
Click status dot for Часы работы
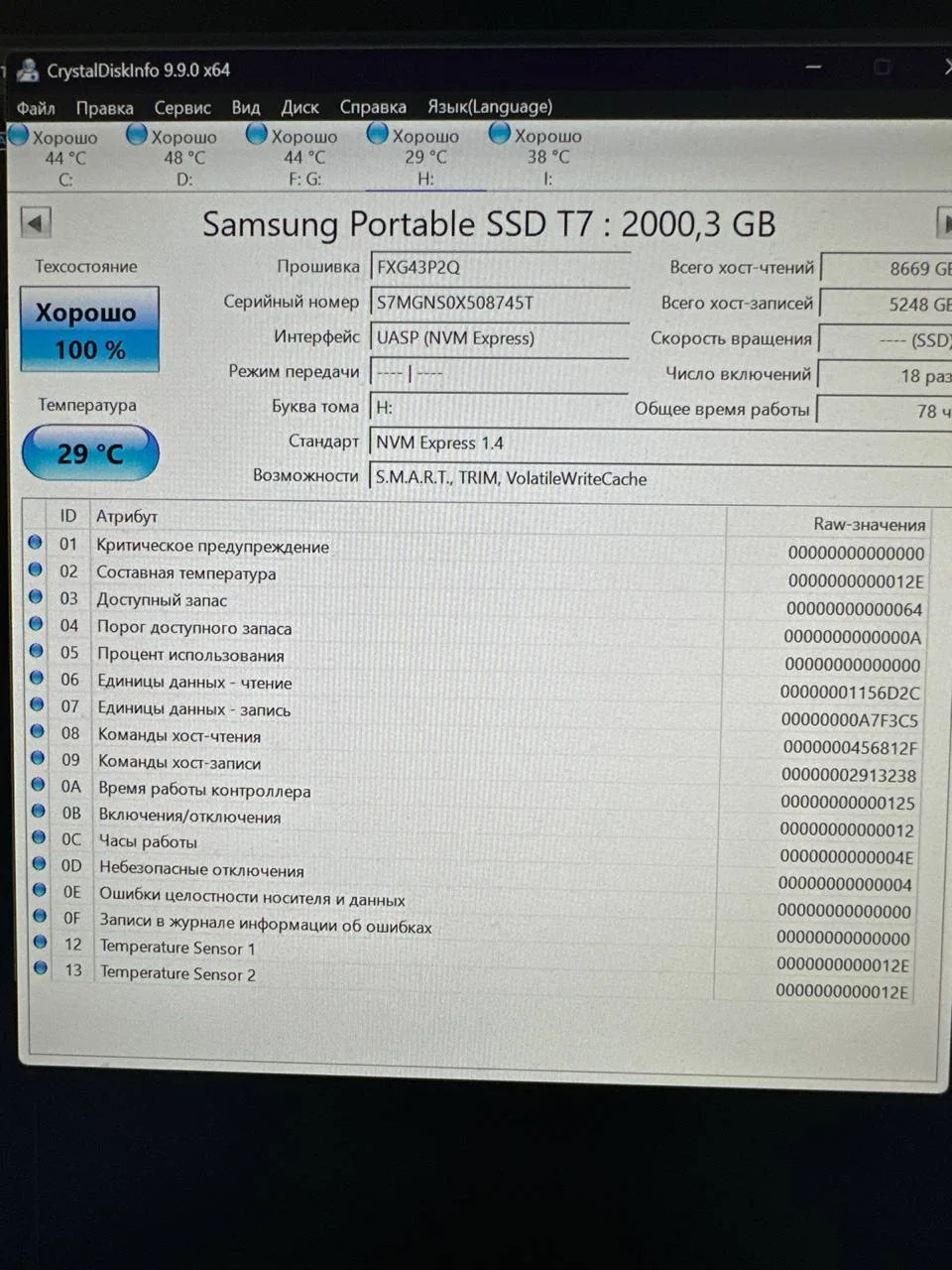coord(39,836)
